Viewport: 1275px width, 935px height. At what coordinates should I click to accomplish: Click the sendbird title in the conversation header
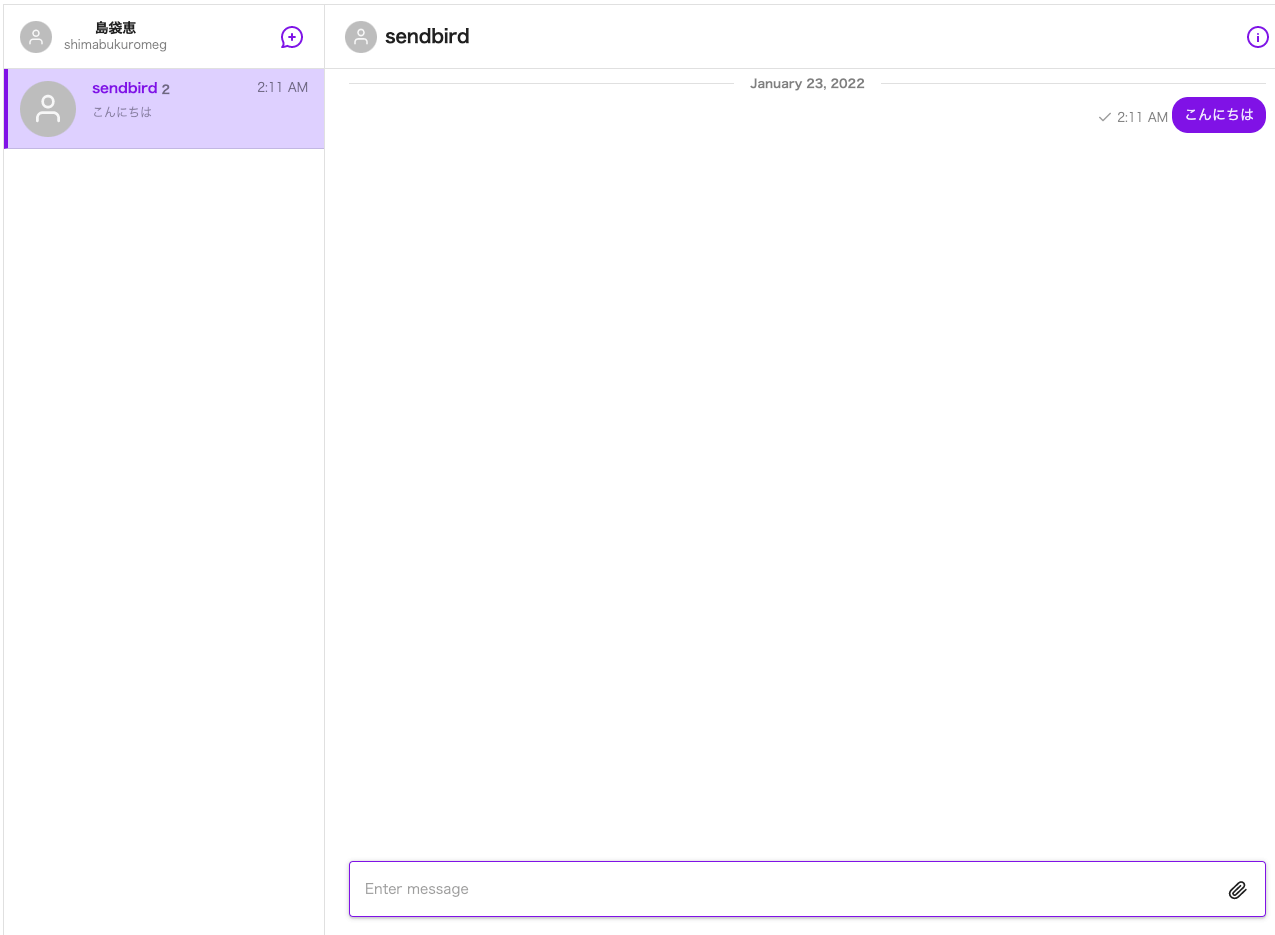427,37
